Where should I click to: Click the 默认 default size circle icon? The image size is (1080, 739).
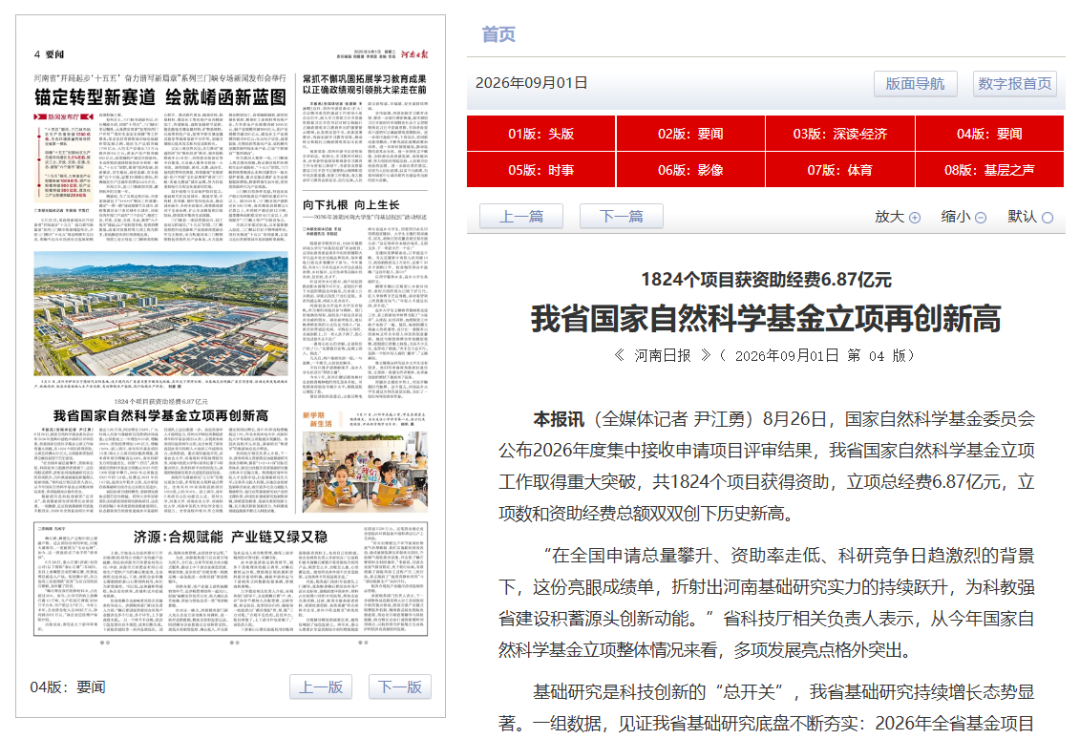(x=1048, y=218)
